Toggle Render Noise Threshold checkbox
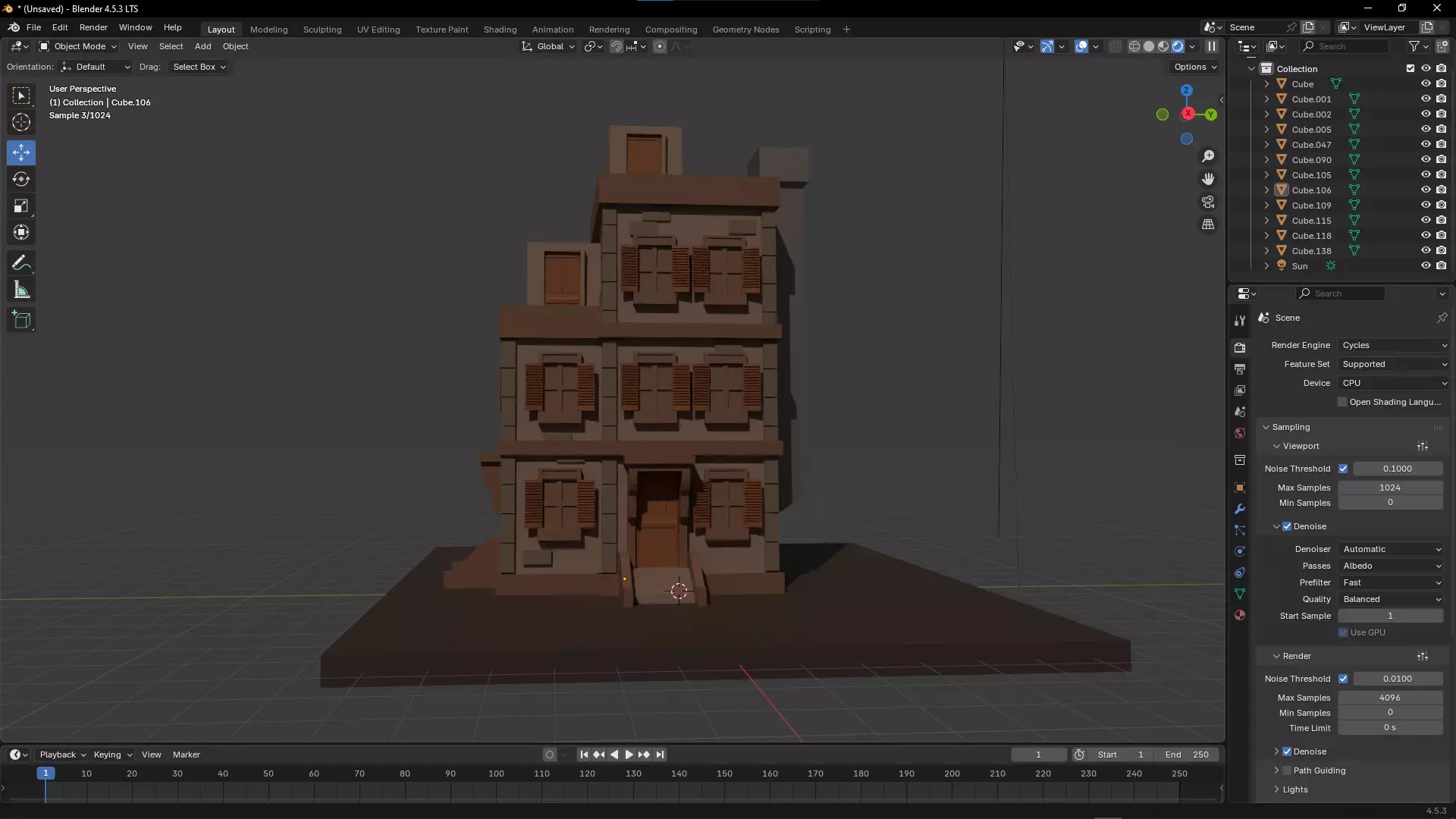This screenshot has width=1456, height=819. 1343,679
